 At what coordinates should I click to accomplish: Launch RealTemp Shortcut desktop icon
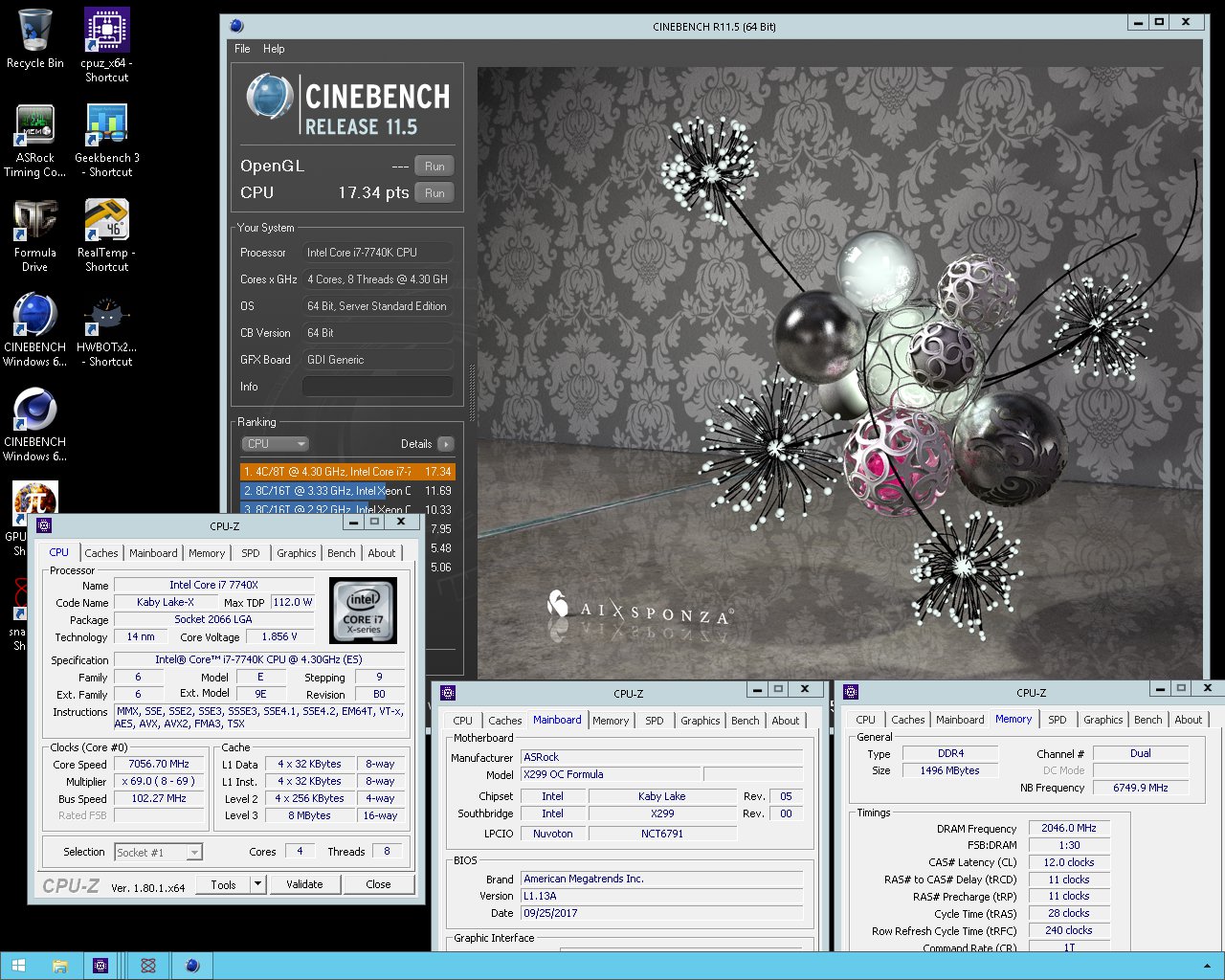coord(107,234)
